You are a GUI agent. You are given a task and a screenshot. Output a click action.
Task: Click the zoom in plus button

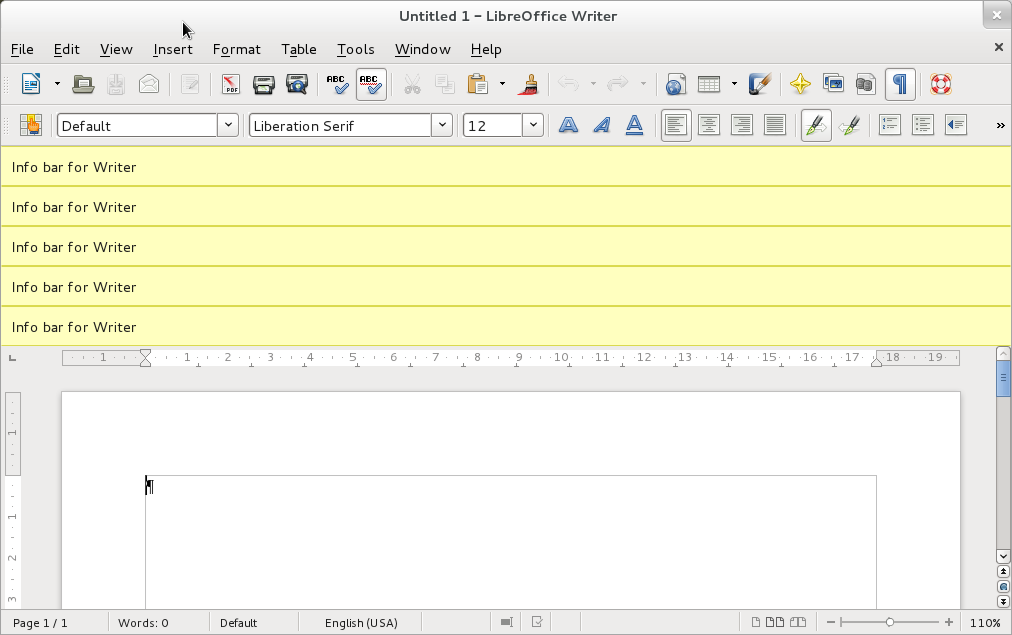[949, 622]
